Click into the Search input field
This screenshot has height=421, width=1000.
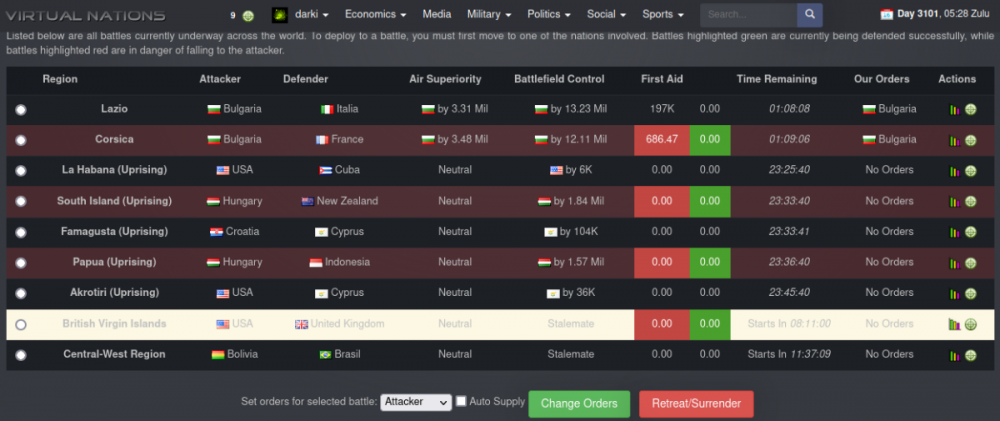point(749,15)
